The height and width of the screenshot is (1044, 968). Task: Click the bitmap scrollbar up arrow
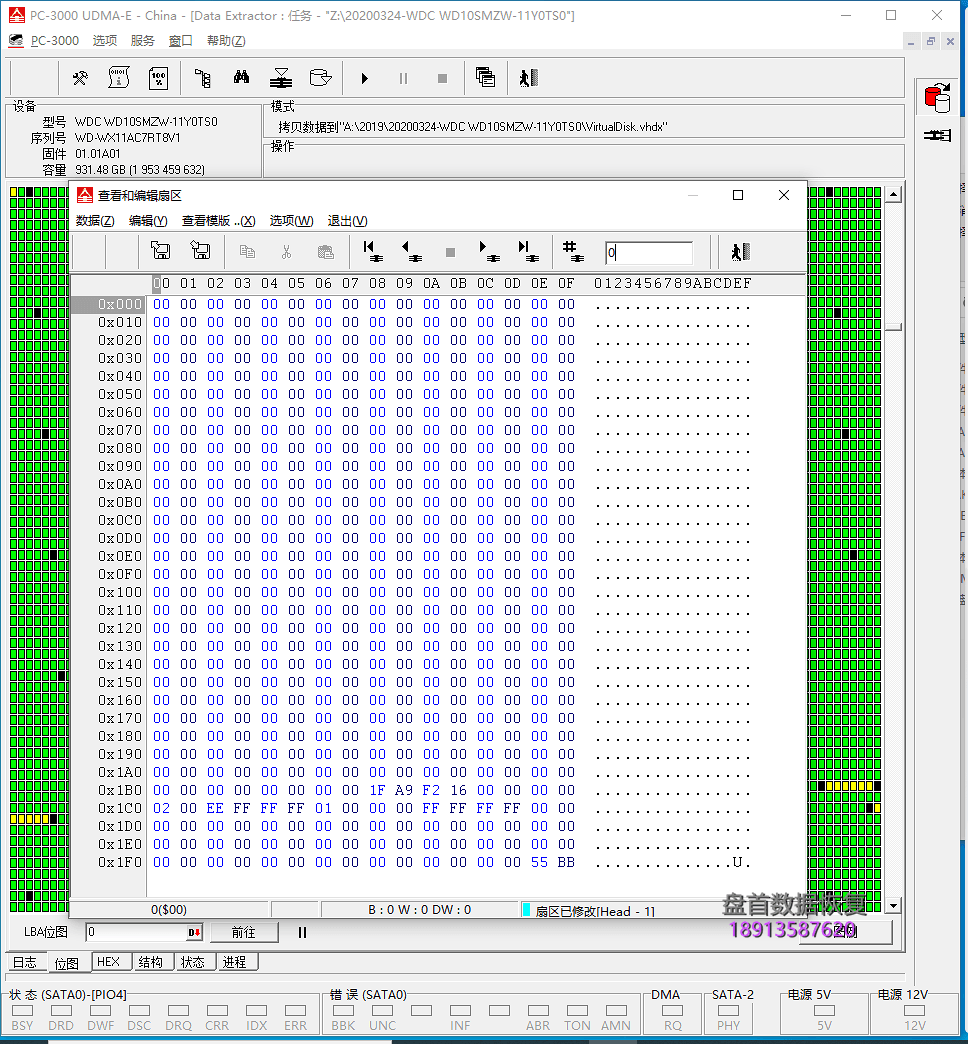tap(893, 194)
